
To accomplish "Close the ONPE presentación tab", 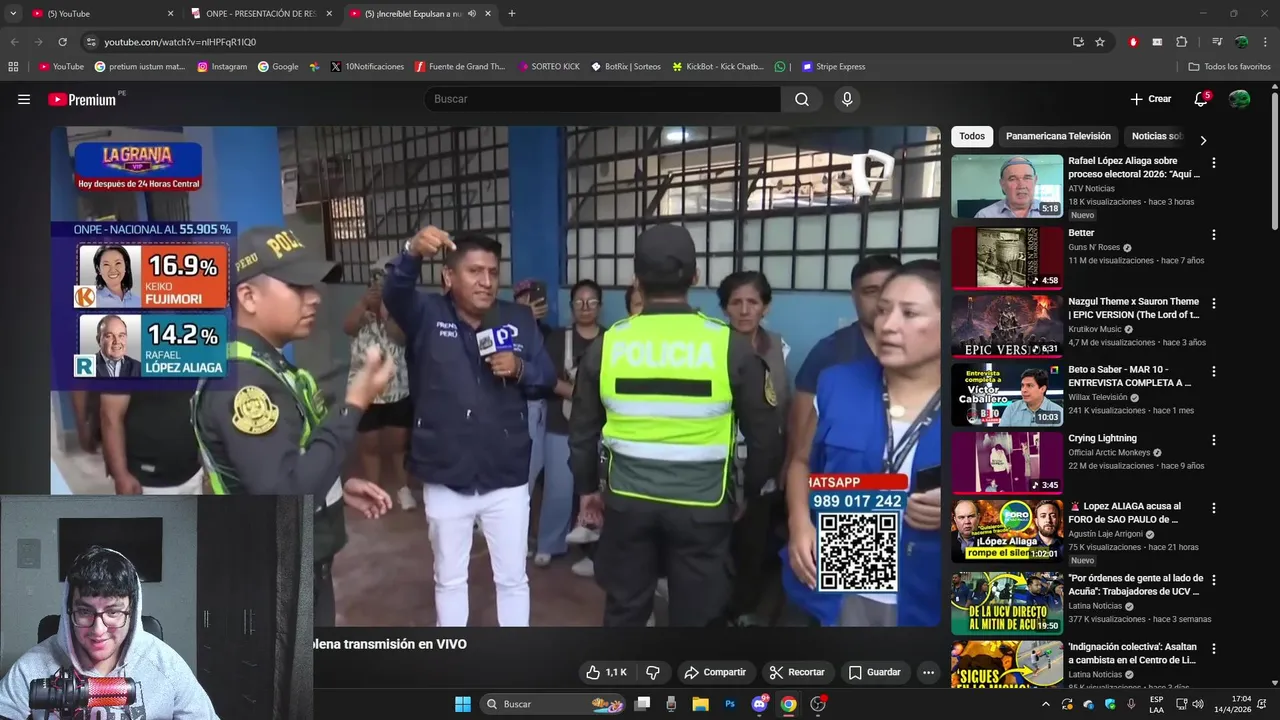I will pyautogui.click(x=328, y=14).
